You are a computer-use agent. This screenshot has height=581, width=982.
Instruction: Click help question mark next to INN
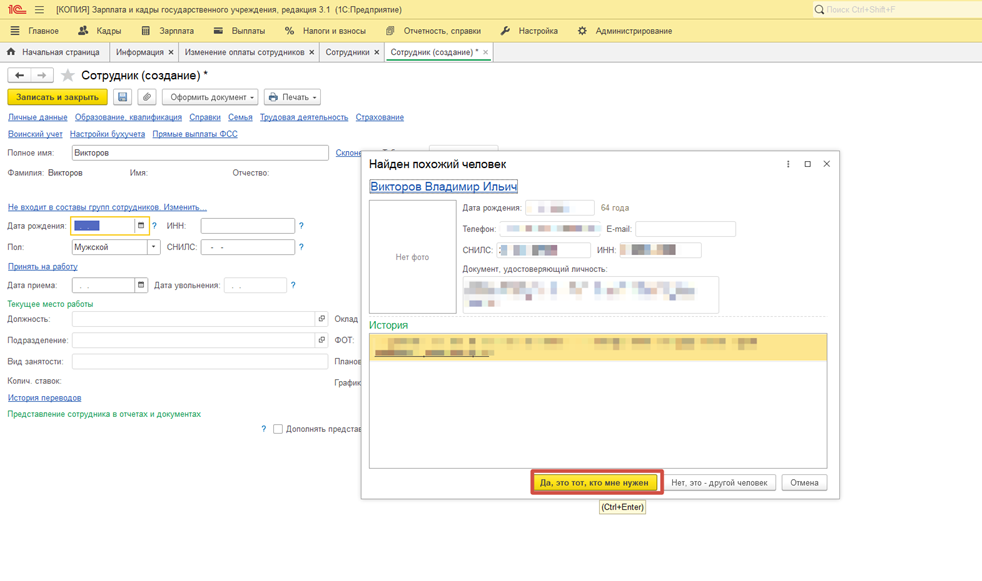tap(301, 225)
